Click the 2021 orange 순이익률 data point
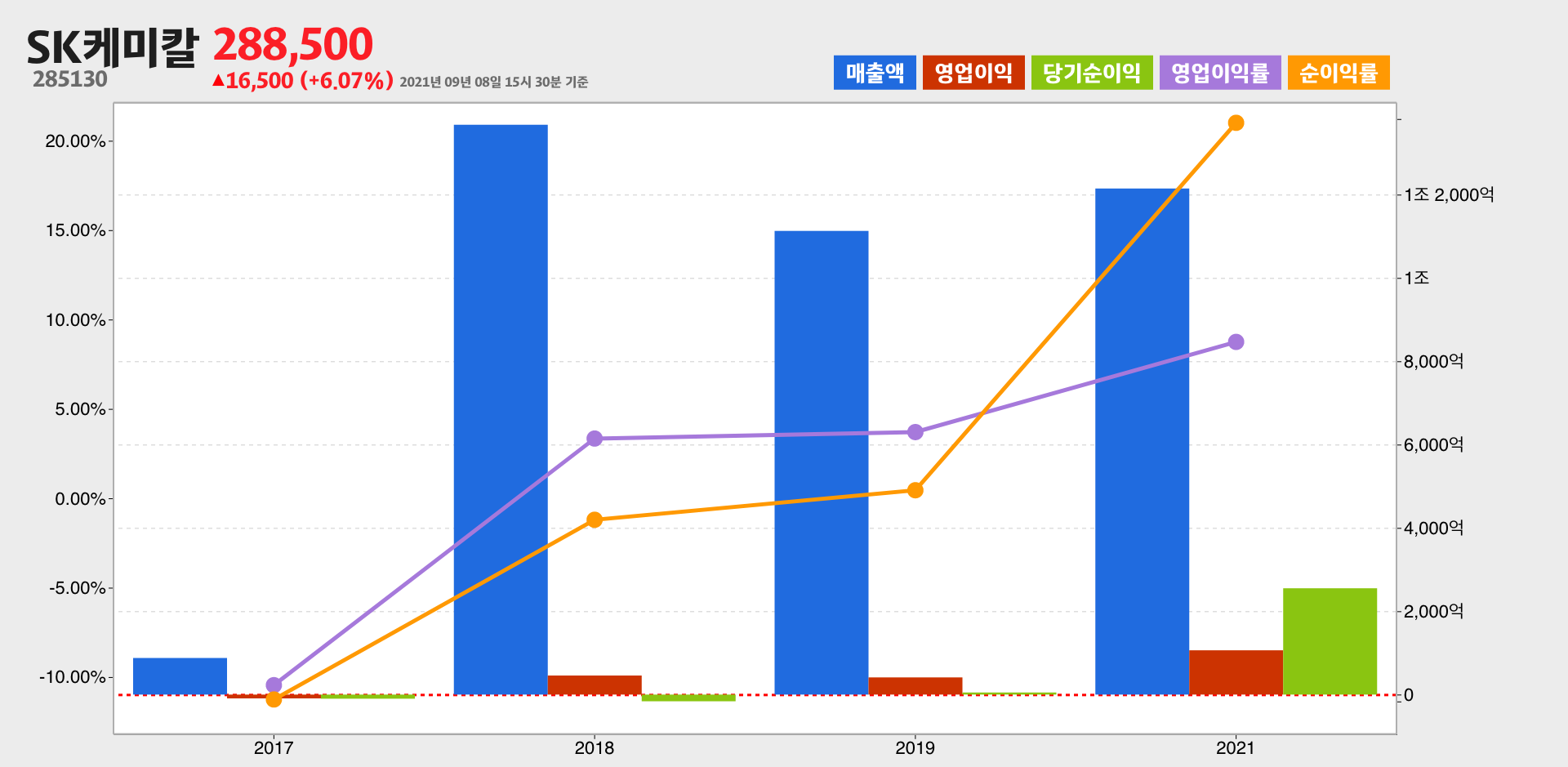Screen dimensions: 1568x767 (x=1236, y=123)
